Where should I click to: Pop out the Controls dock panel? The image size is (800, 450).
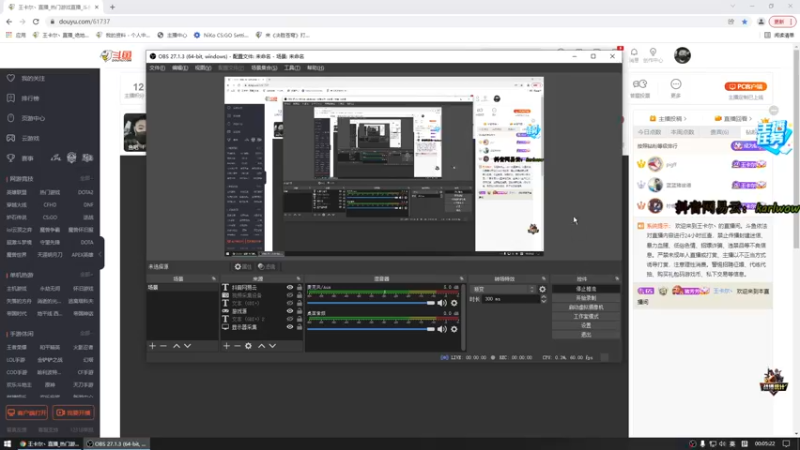coord(617,279)
